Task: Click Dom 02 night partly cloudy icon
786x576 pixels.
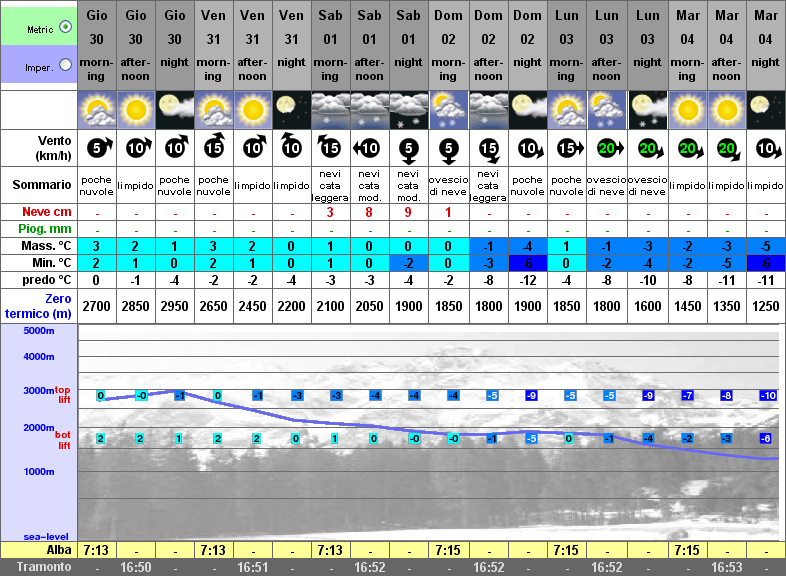Action: [528, 110]
